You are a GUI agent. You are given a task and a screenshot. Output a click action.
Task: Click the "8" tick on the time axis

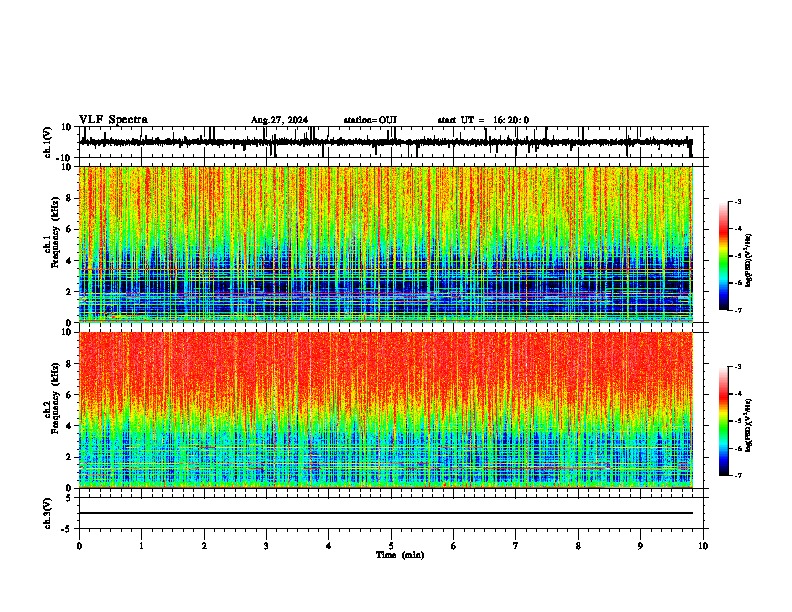click(x=578, y=546)
